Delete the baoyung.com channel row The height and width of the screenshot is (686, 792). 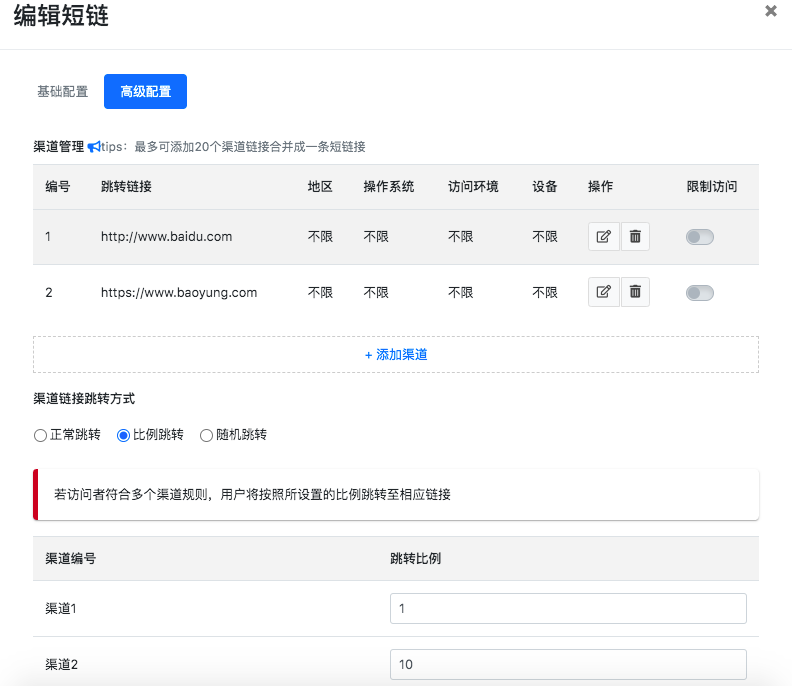point(635,292)
